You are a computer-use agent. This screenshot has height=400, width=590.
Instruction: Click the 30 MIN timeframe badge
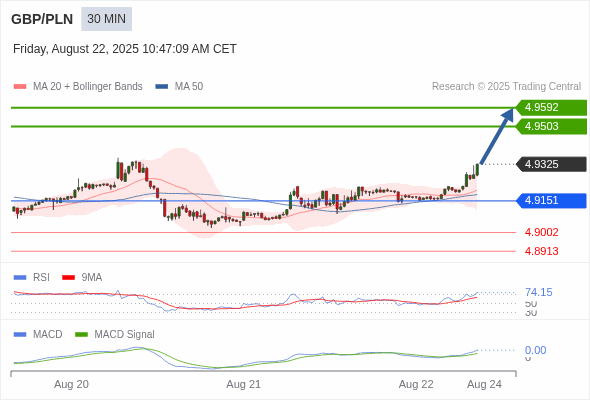pyautogui.click(x=106, y=19)
